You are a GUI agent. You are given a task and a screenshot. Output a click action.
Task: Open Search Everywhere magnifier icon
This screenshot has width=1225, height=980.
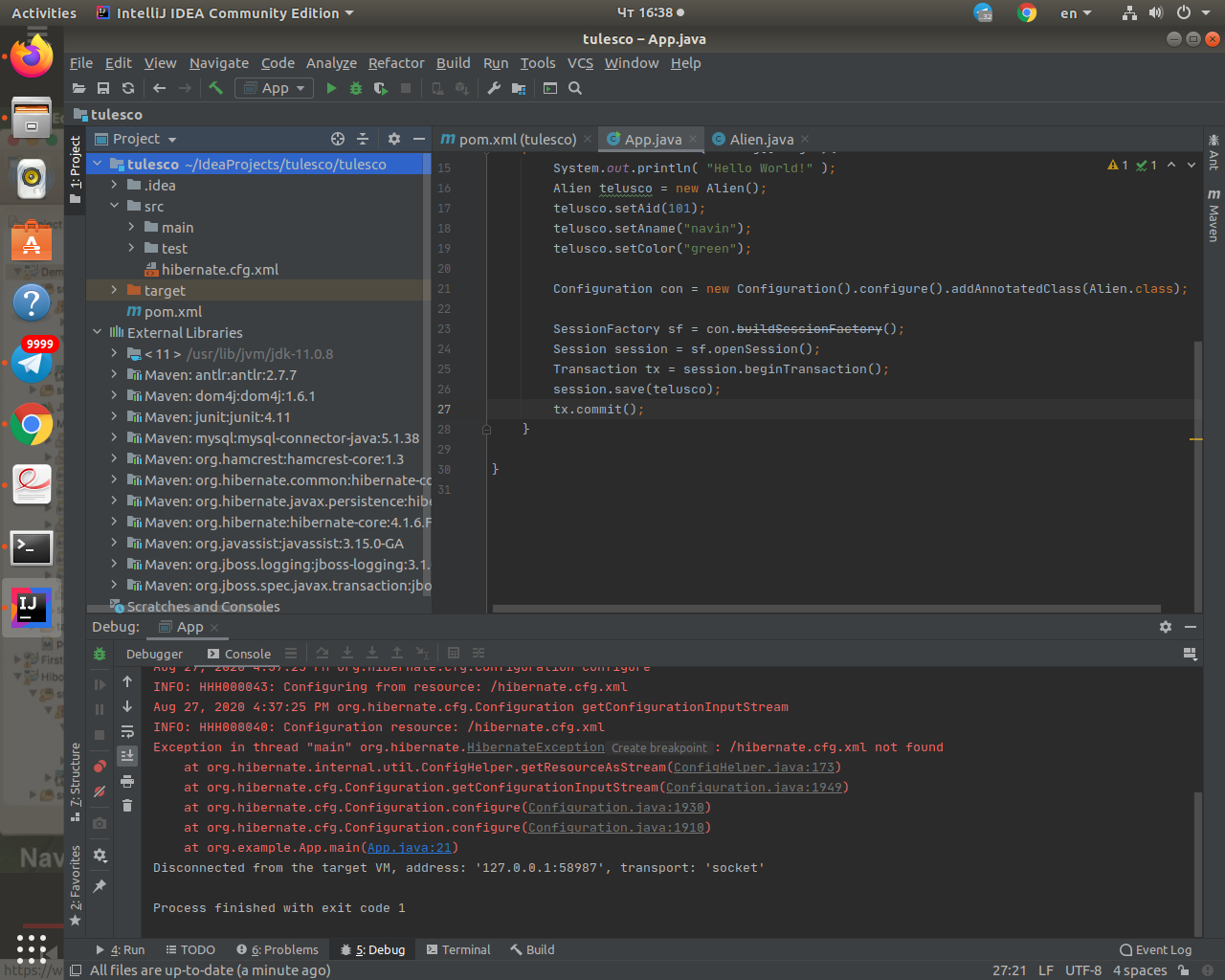575,88
